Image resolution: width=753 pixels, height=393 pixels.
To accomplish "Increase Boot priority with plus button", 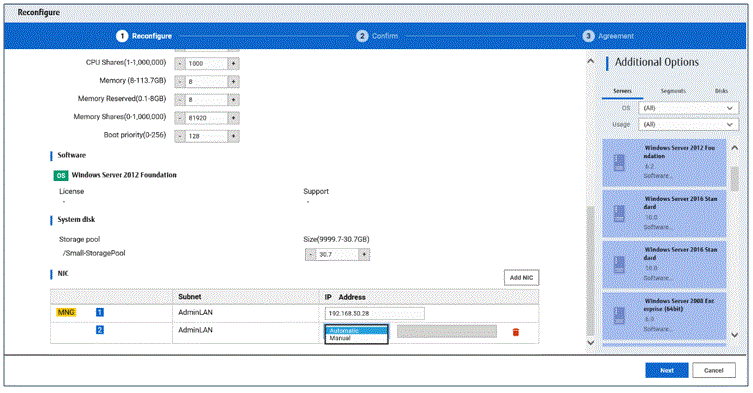I will tap(233, 136).
